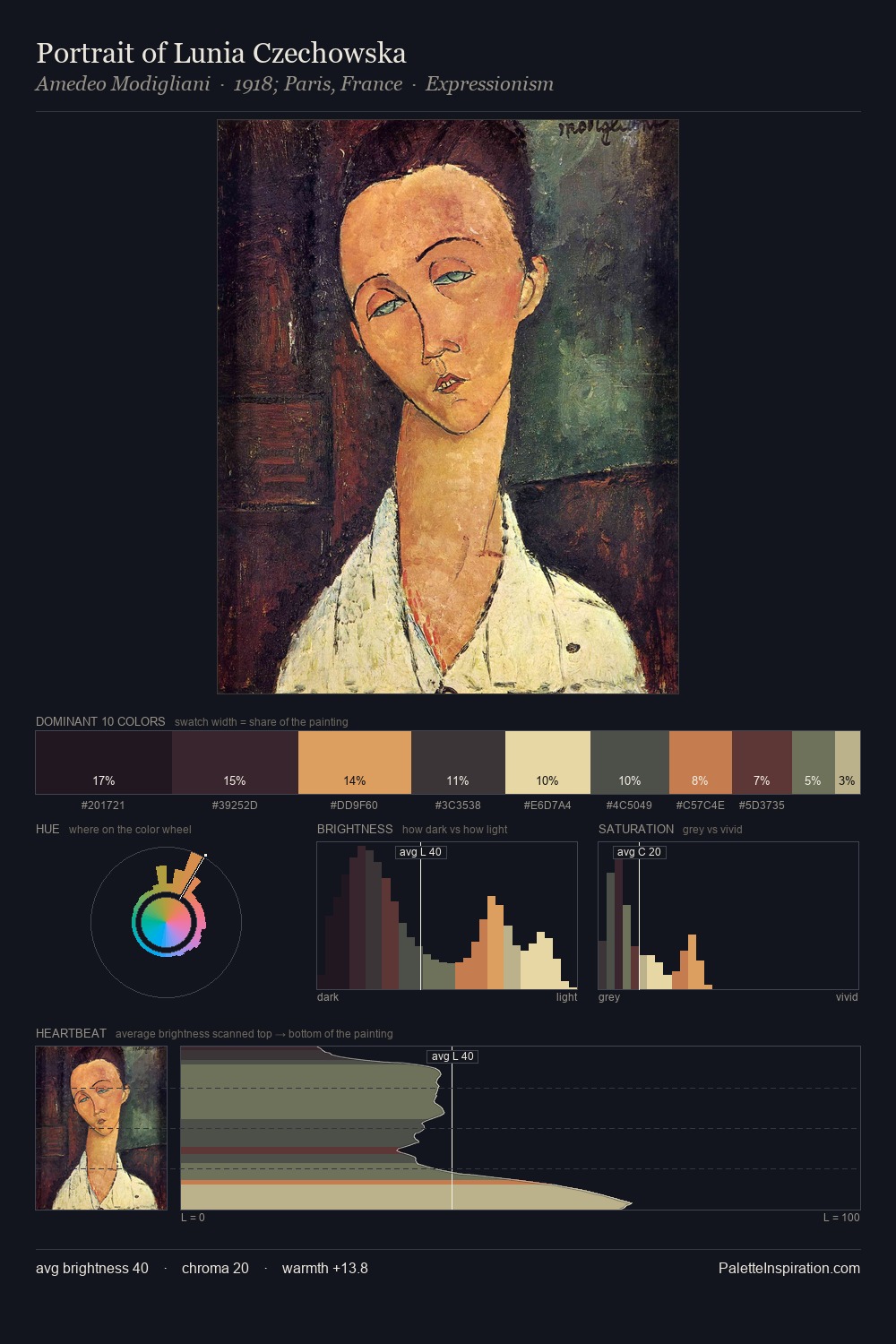Screen dimensions: 896x1344
Task: Pick the #C57C4E swatch labeled 8%
Action: pos(701,762)
